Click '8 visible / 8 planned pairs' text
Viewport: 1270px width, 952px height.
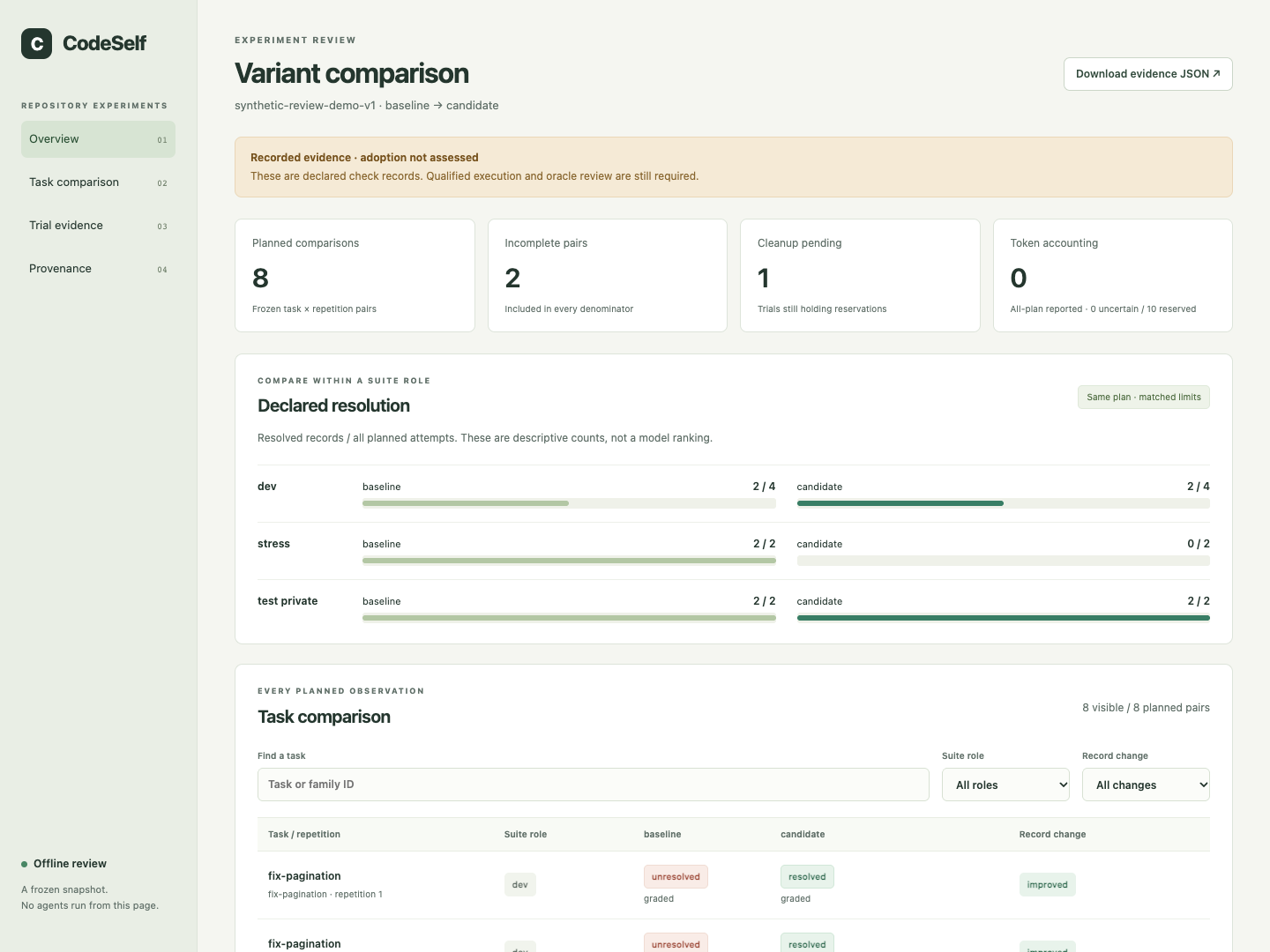pos(1146,708)
